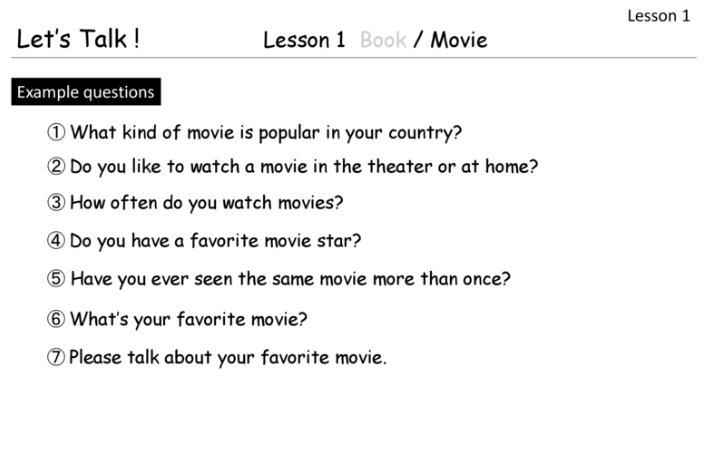Click the circled number 5 marker
This screenshot has height=466, width=705.
[x=56, y=279]
